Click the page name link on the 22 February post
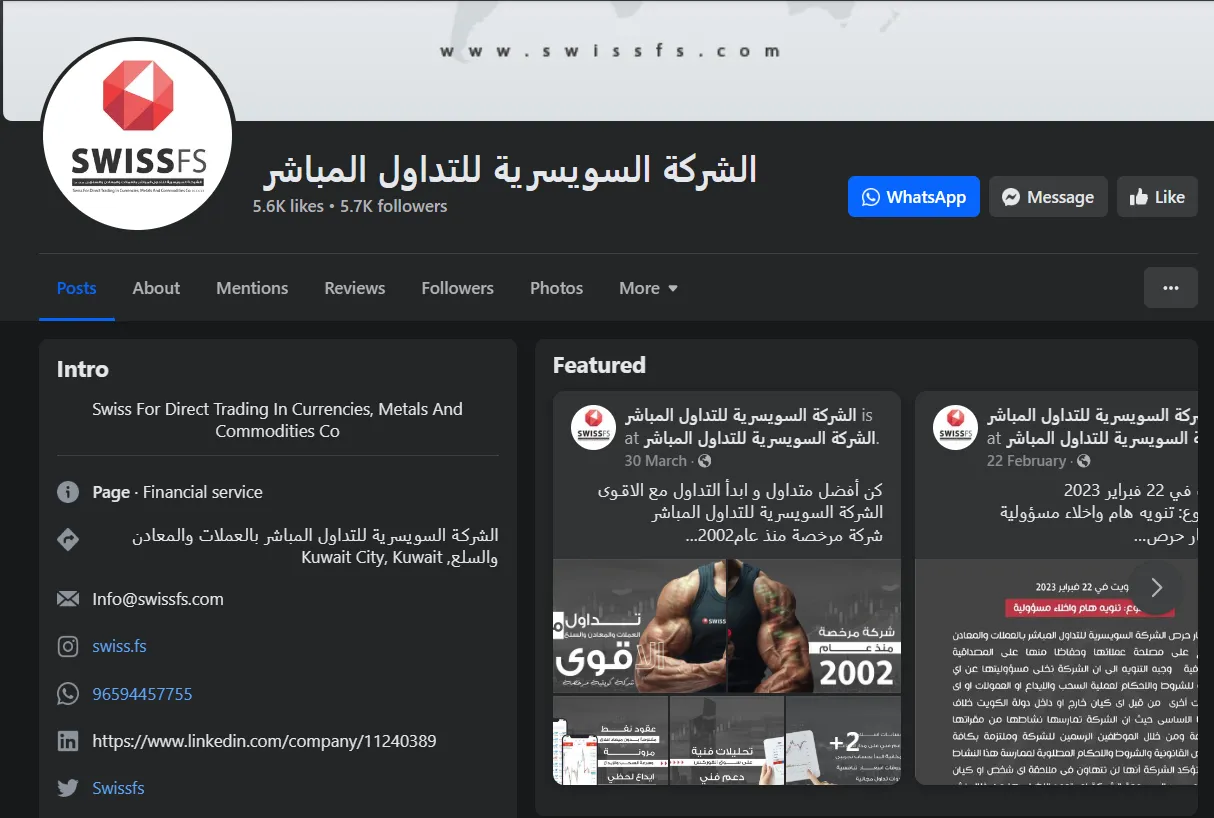This screenshot has height=818, width=1214. [1092, 415]
